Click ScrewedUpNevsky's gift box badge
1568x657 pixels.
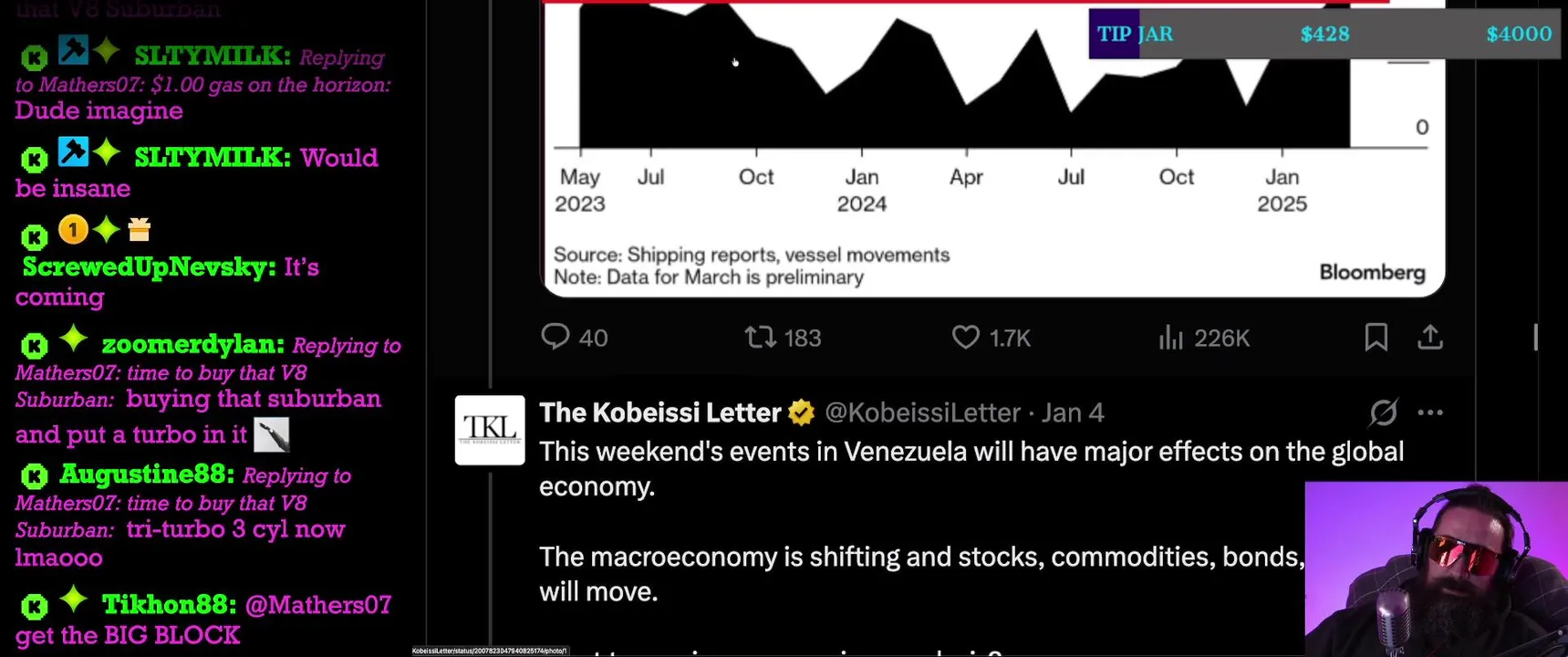139,229
